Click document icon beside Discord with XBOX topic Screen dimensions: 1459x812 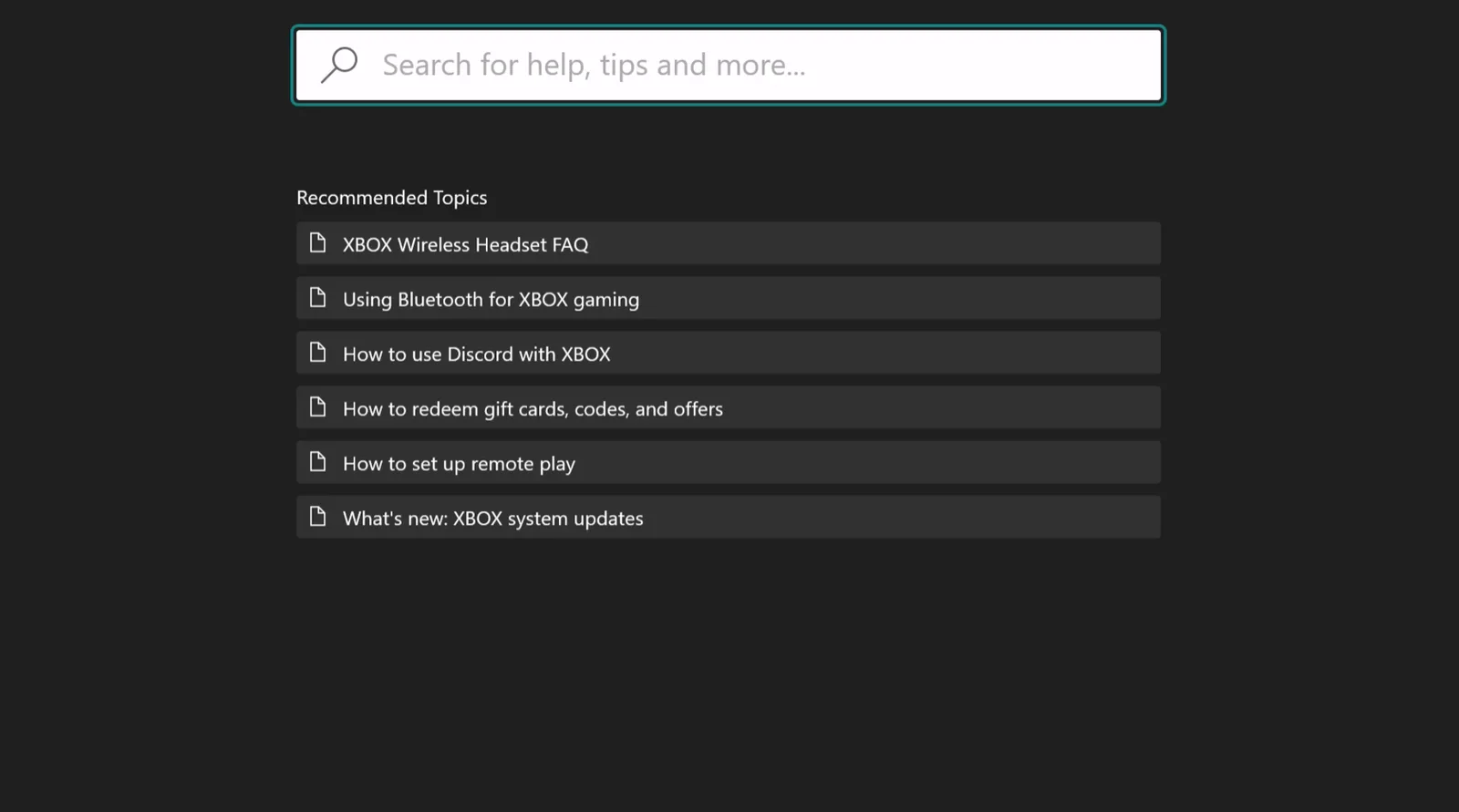click(x=317, y=352)
